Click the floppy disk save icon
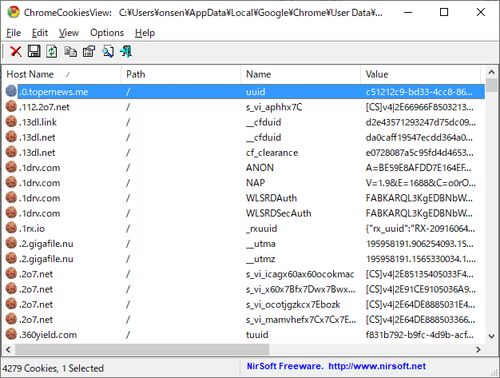The height and width of the screenshot is (378, 500). (x=34, y=51)
